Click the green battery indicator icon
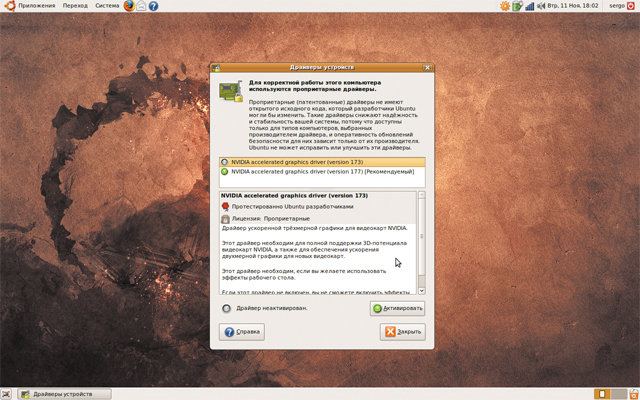 [x=518, y=6]
